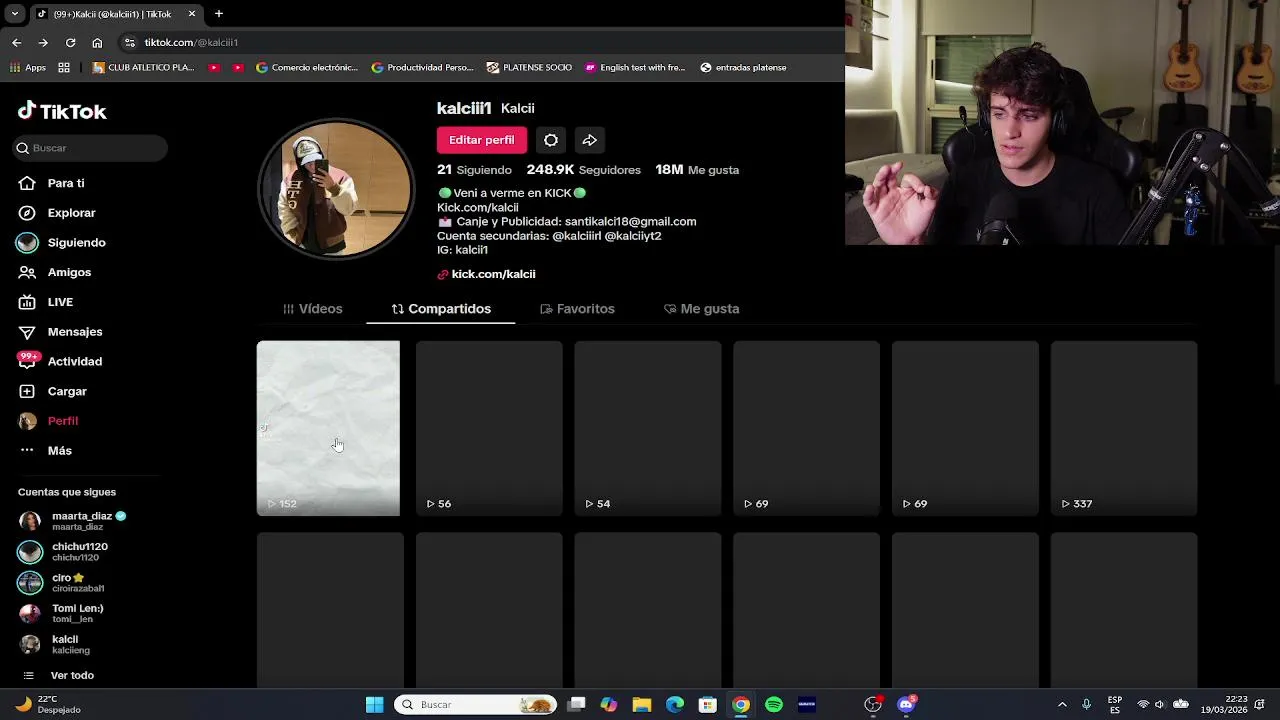Click the TikTok logo
The image size is (1280, 720).
pyautogui.click(x=62, y=111)
